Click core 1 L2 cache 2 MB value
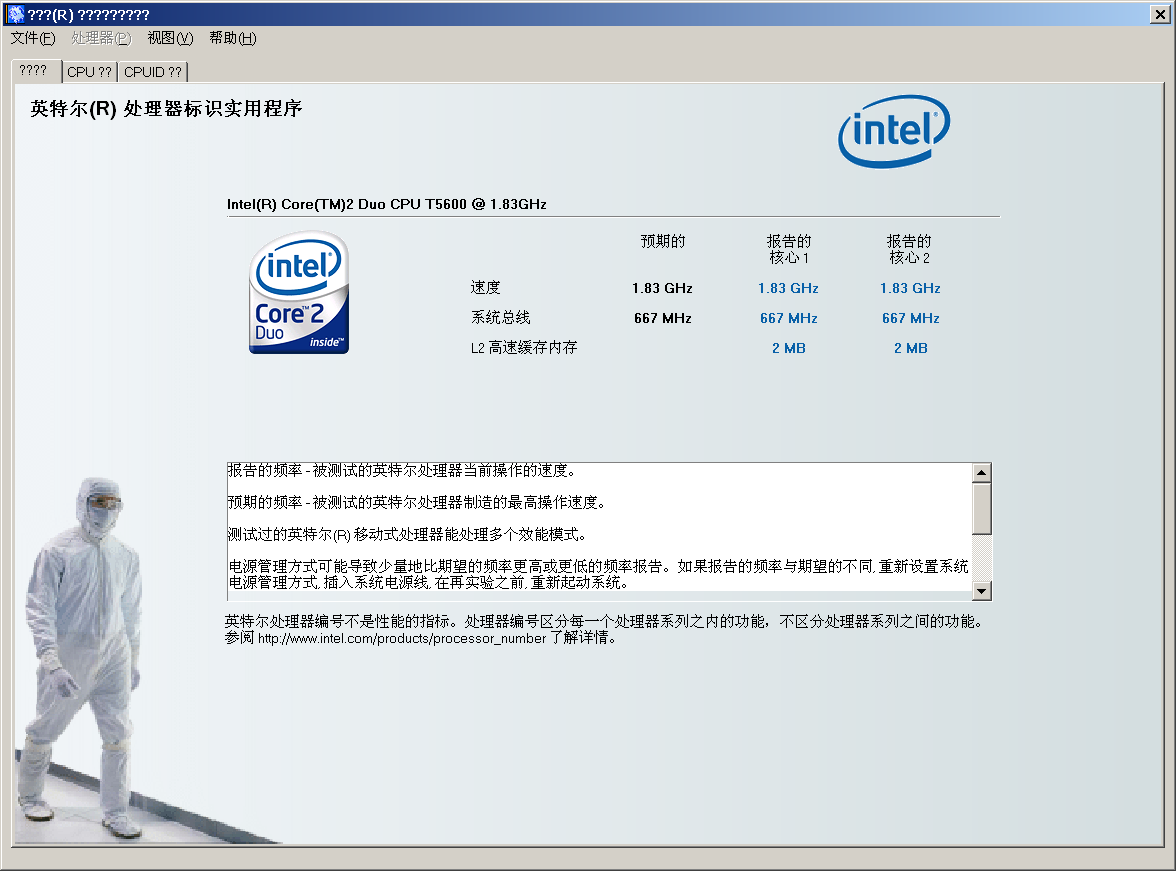This screenshot has width=1176, height=871. tap(789, 348)
